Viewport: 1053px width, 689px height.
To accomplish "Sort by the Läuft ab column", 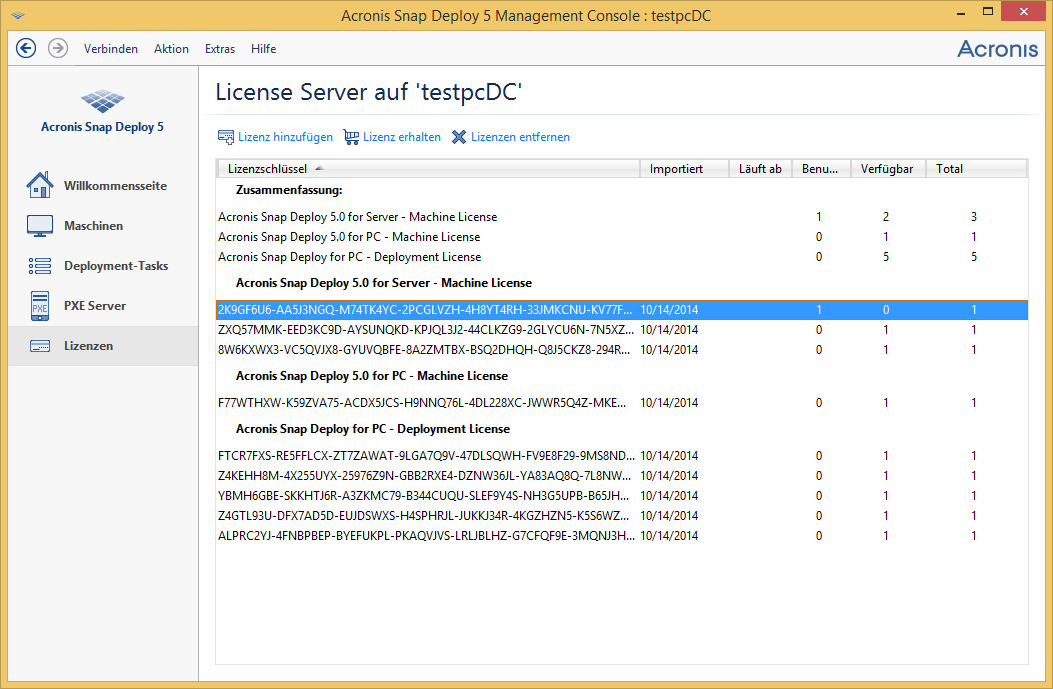I will (x=760, y=169).
